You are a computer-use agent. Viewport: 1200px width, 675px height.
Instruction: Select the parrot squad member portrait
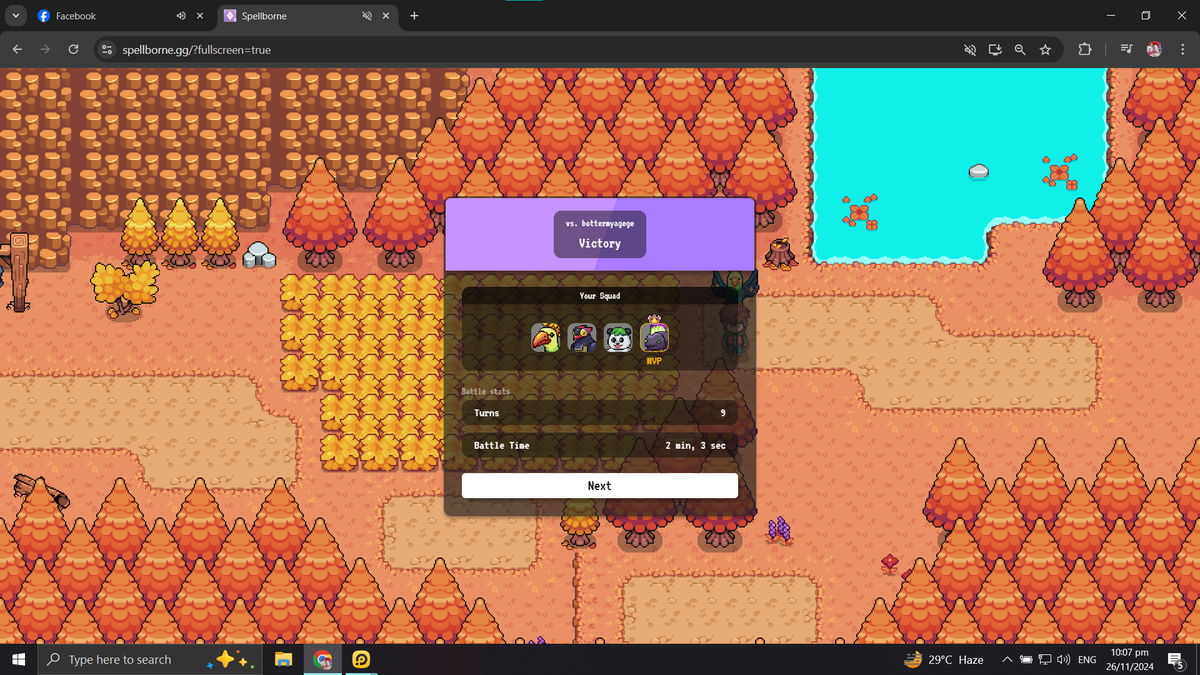click(x=545, y=338)
